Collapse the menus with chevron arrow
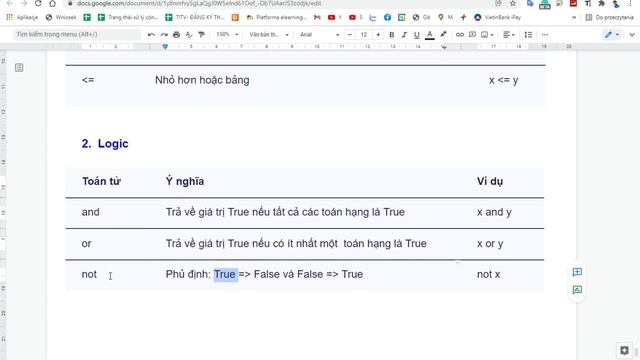This screenshot has height=360, width=640. coord(632,35)
